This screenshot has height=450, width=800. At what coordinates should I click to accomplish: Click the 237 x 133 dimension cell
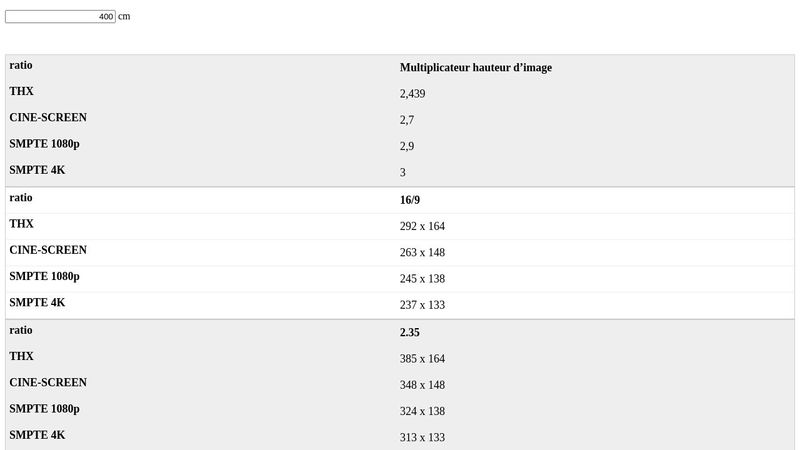click(422, 305)
